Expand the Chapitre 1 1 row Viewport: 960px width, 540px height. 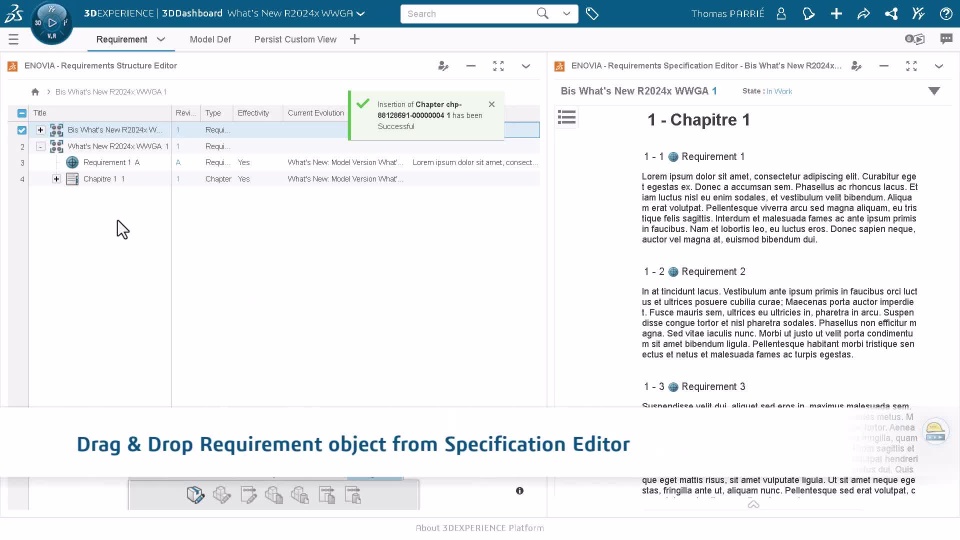56,179
